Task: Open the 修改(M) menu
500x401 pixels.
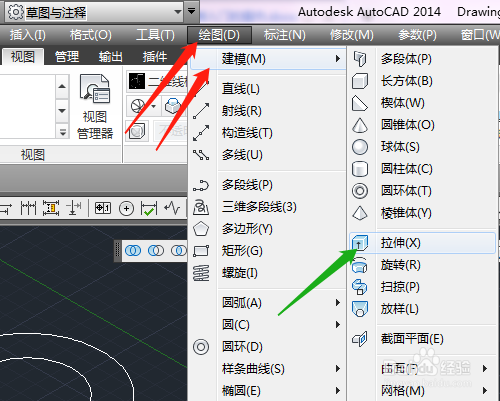Action: click(x=352, y=35)
